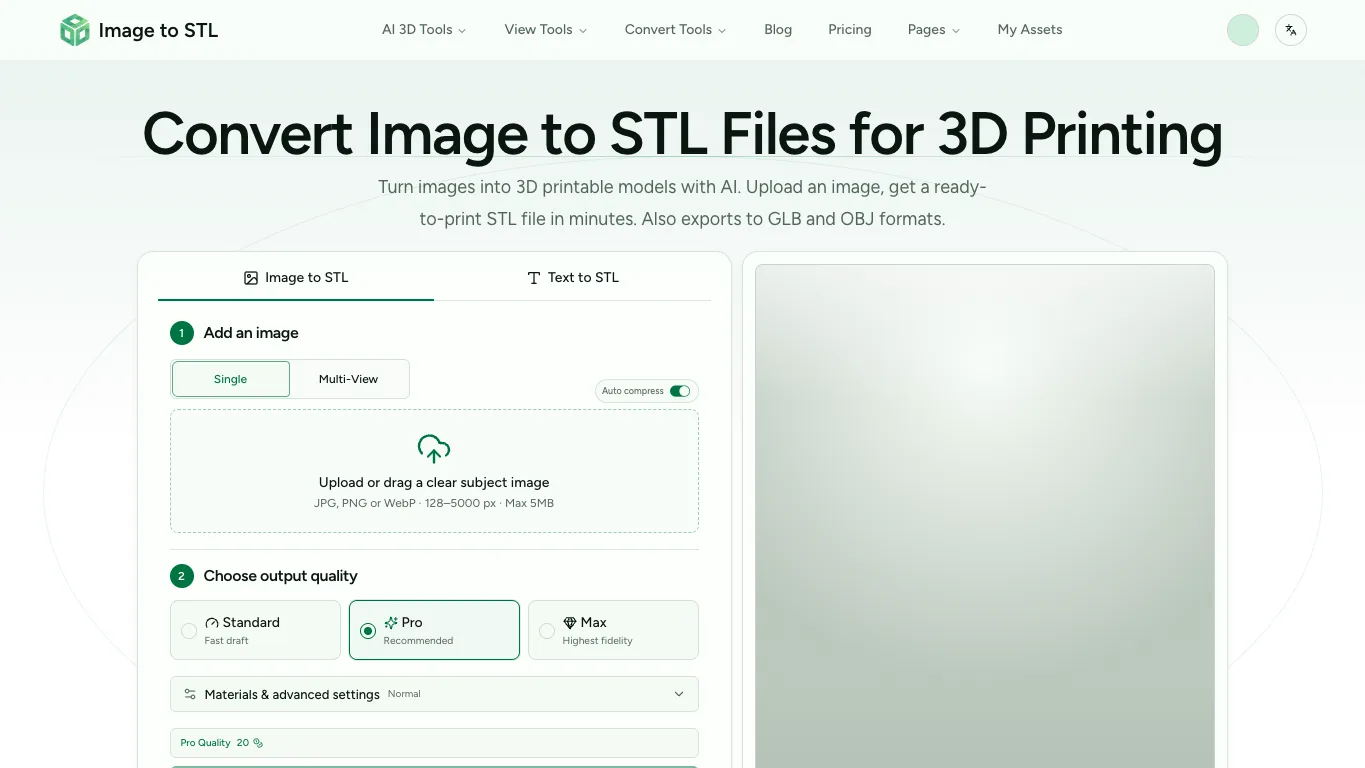Open the View Tools dropdown
This screenshot has height=768, width=1365.
pos(546,30)
